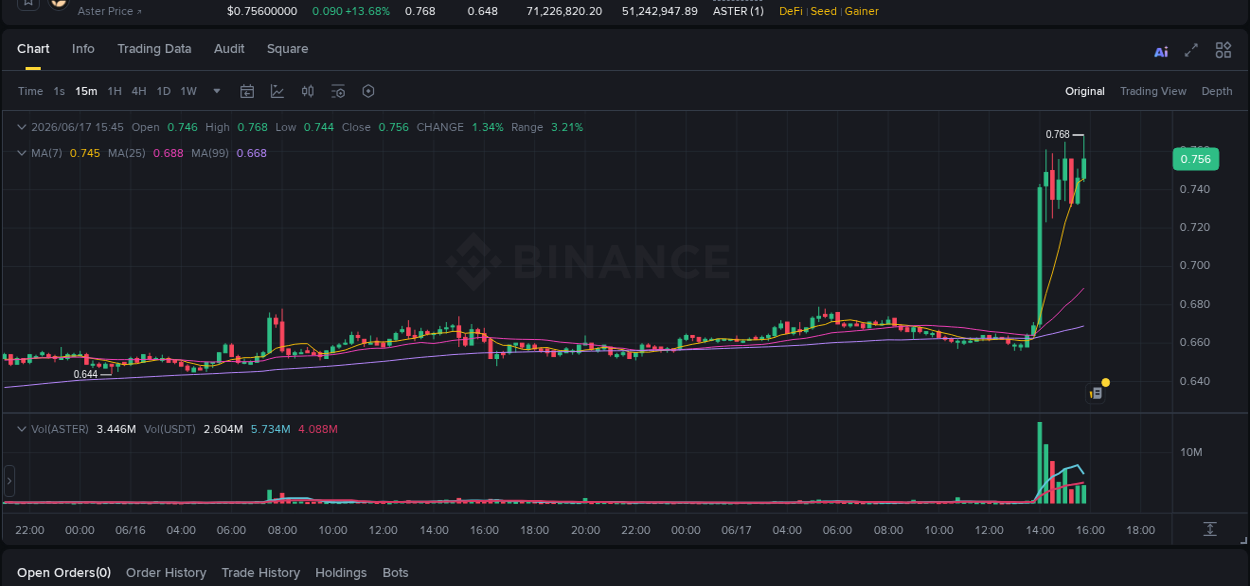Viewport: 1250px width, 586px height.
Task: Select the Time interval option
Action: click(30, 91)
